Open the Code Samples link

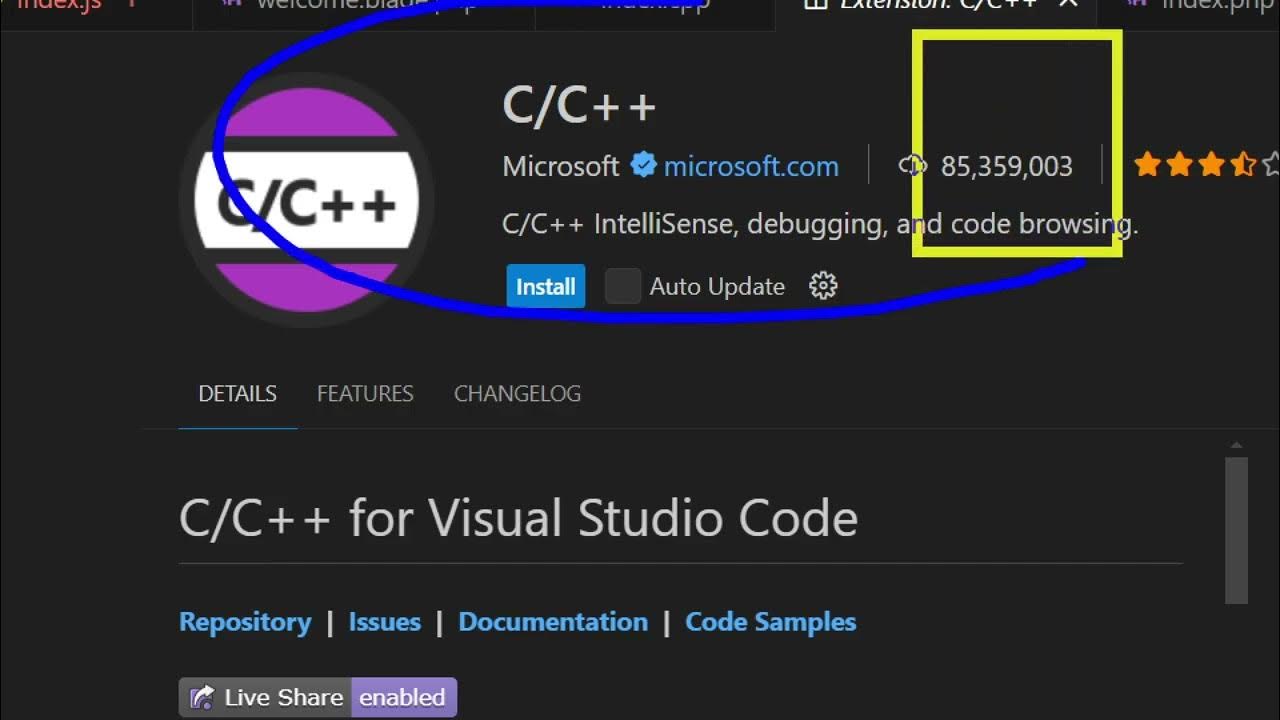click(770, 622)
